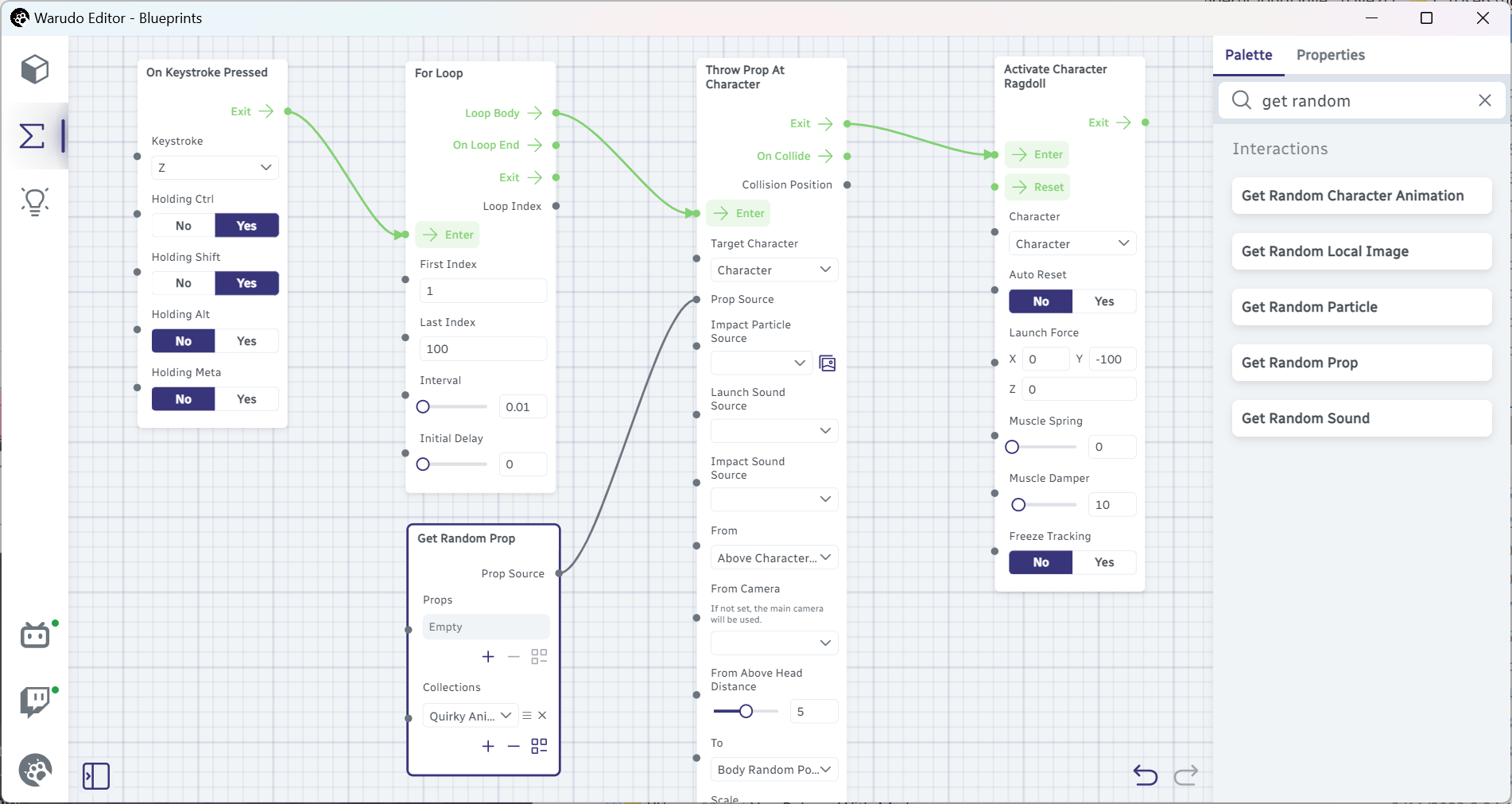Click the palette search magnifier icon
1512x804 pixels.
(1242, 100)
